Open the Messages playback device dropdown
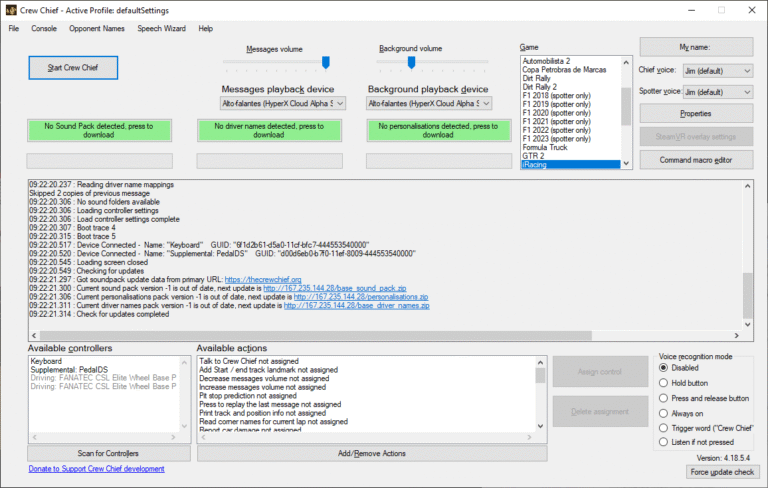The image size is (768, 488). coord(283,103)
